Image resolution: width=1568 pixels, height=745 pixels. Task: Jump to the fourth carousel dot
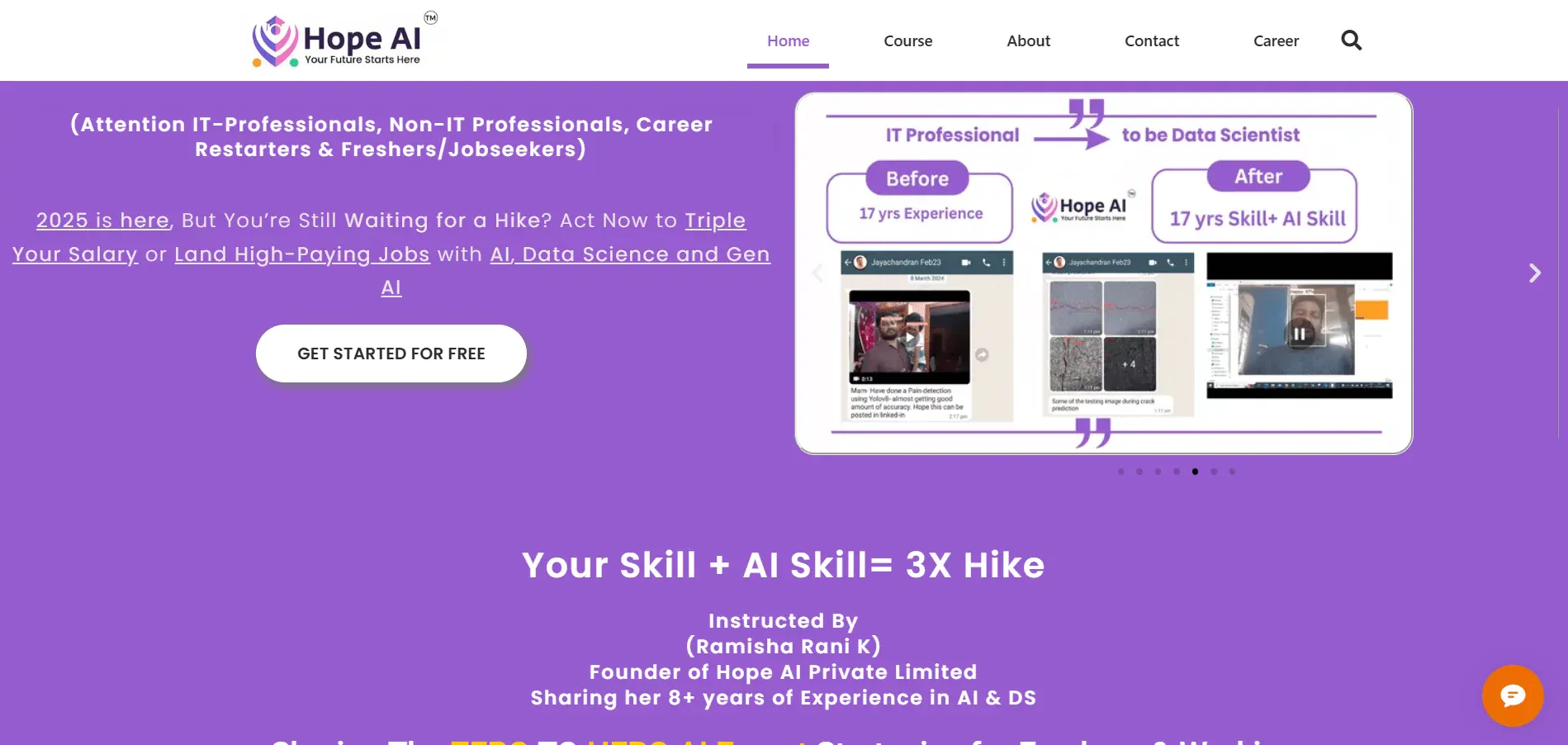[x=1177, y=472]
